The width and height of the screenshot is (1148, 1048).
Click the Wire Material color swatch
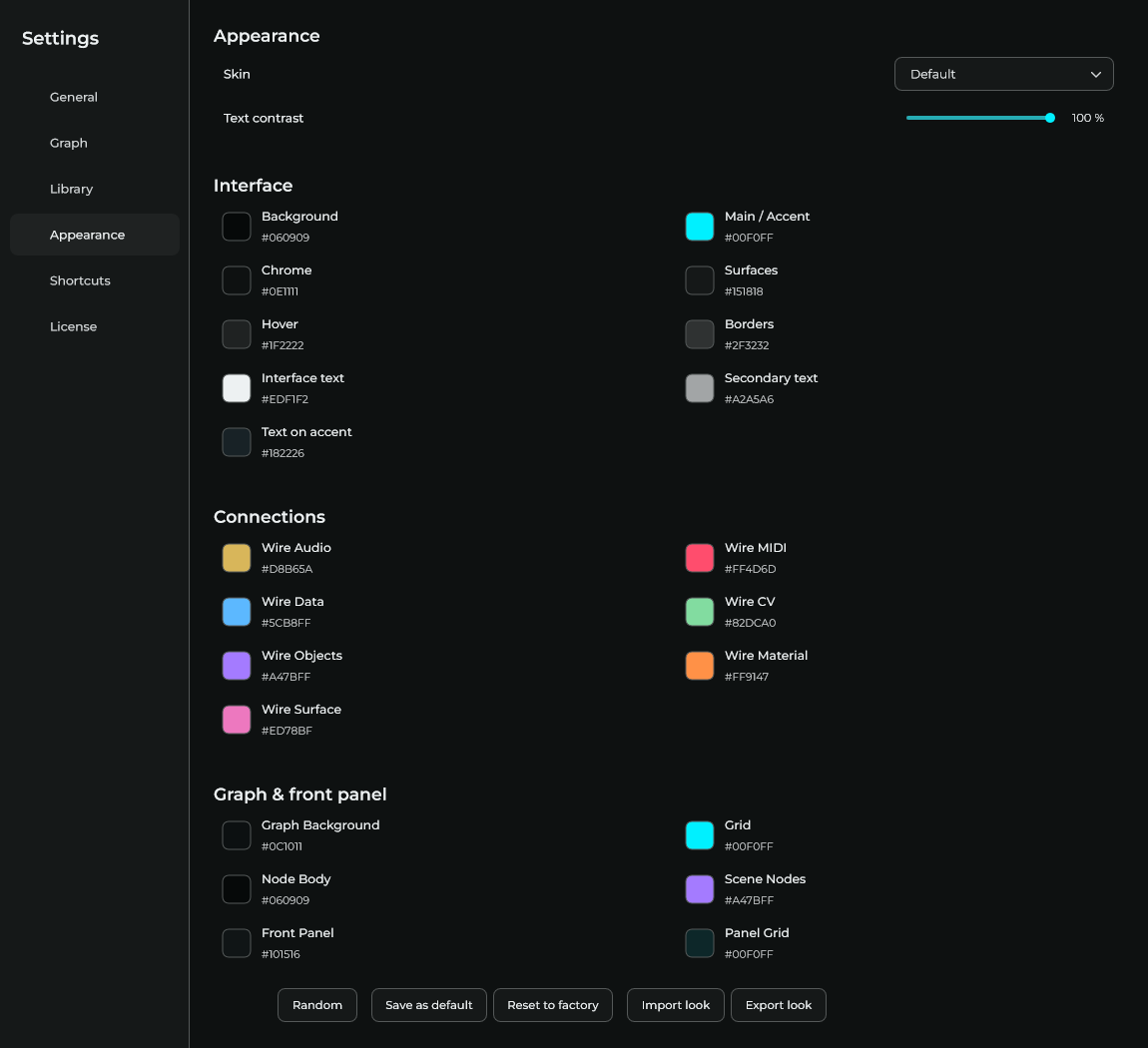point(699,666)
